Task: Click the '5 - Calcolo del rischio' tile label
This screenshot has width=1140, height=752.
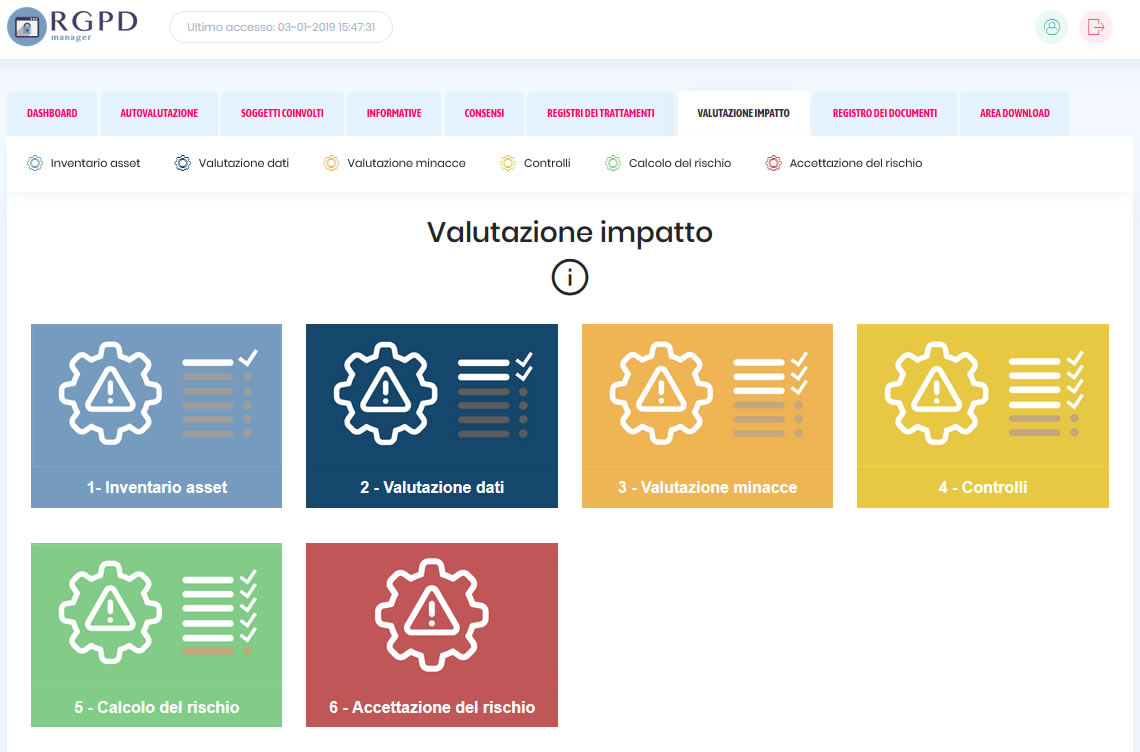Action: [x=157, y=707]
